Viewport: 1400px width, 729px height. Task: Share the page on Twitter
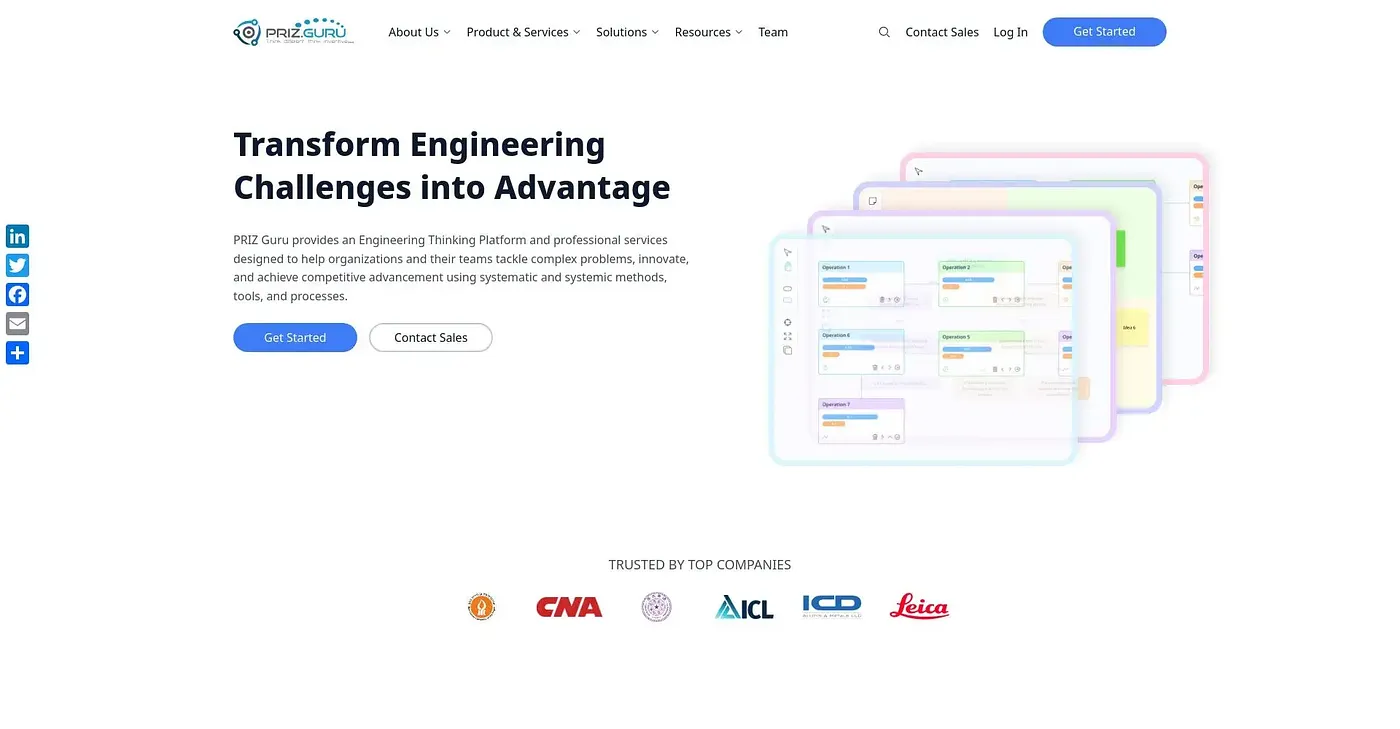point(17,265)
